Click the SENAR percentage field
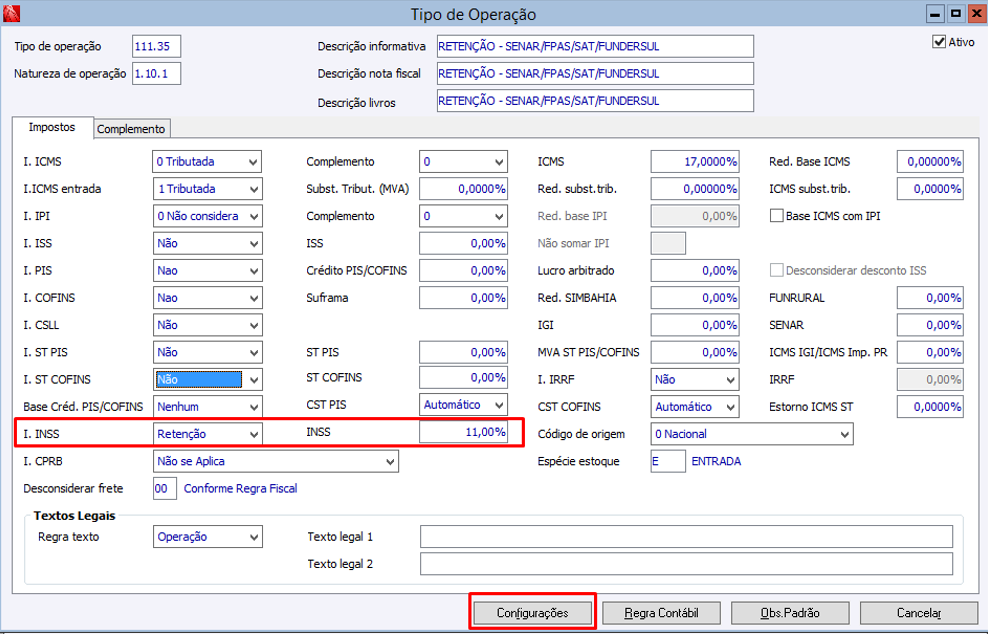This screenshot has width=988, height=635. click(930, 325)
